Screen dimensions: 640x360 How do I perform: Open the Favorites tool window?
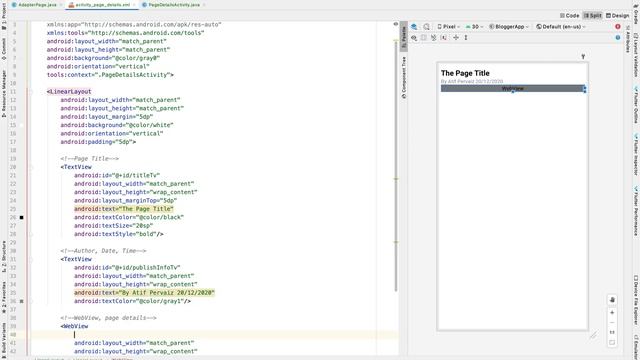click(x=4, y=298)
